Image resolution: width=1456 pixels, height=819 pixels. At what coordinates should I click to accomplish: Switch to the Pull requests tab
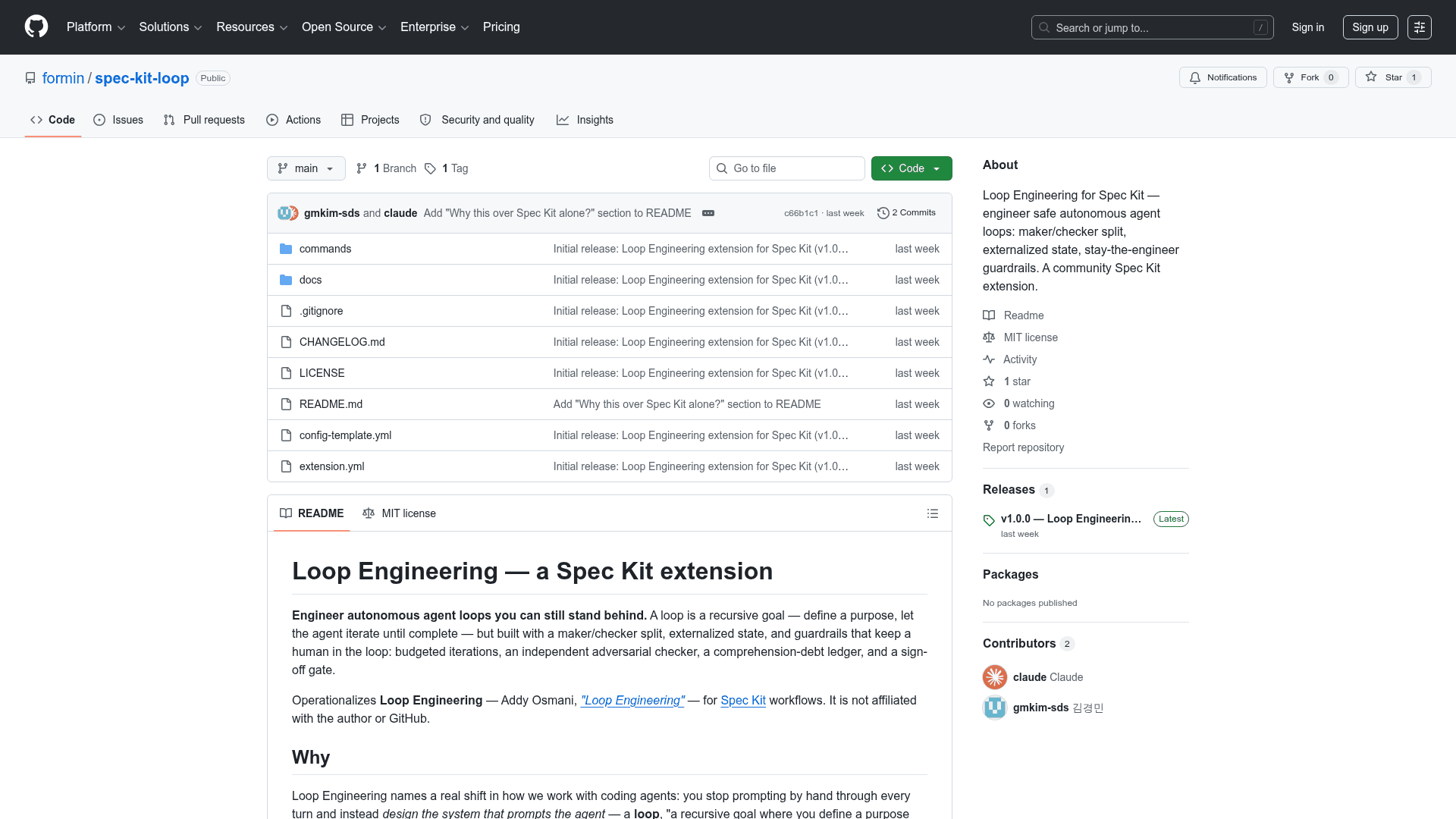click(204, 120)
